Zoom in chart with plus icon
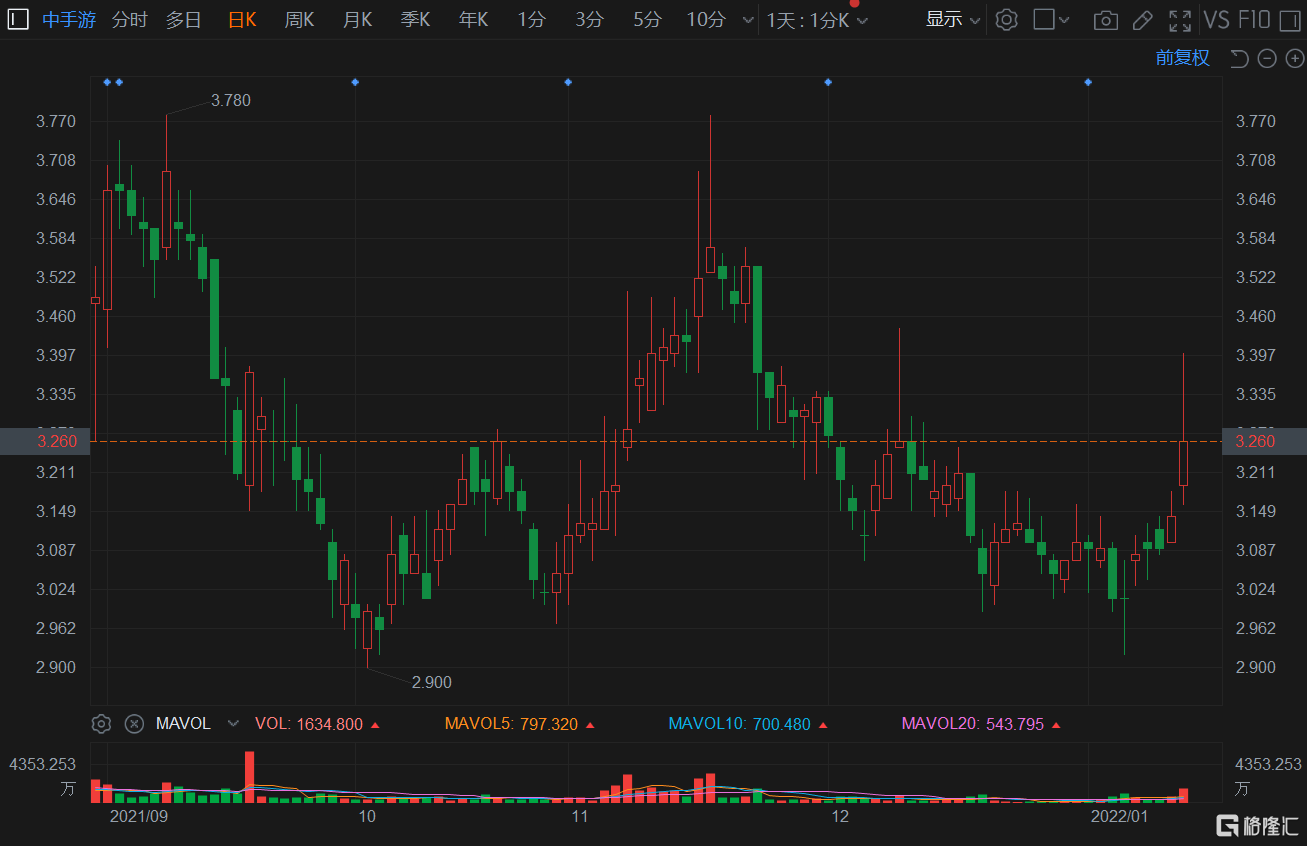 click(1294, 59)
